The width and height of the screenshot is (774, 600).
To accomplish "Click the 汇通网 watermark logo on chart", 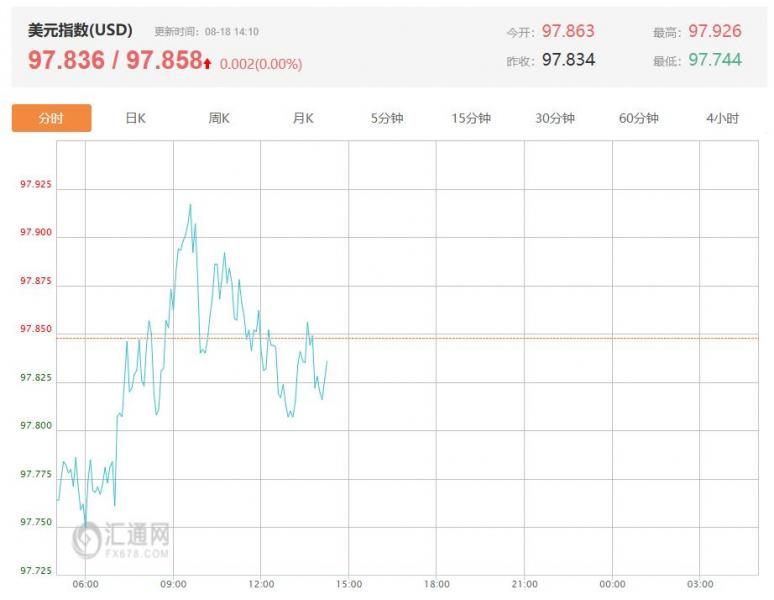I will pos(121,539).
